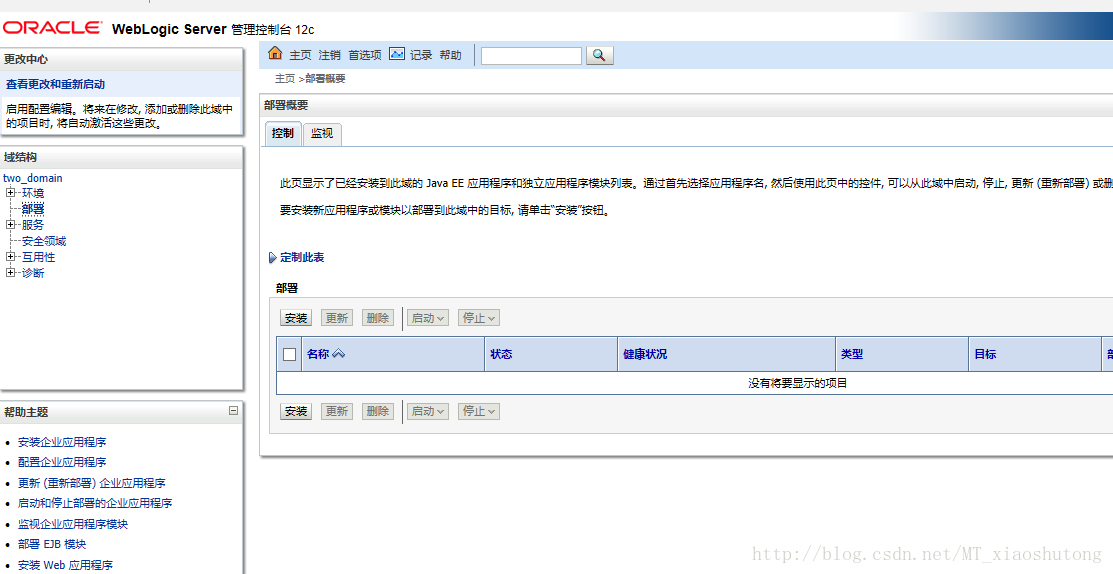
Task: Select 部署 in the domain tree
Action: pos(33,209)
